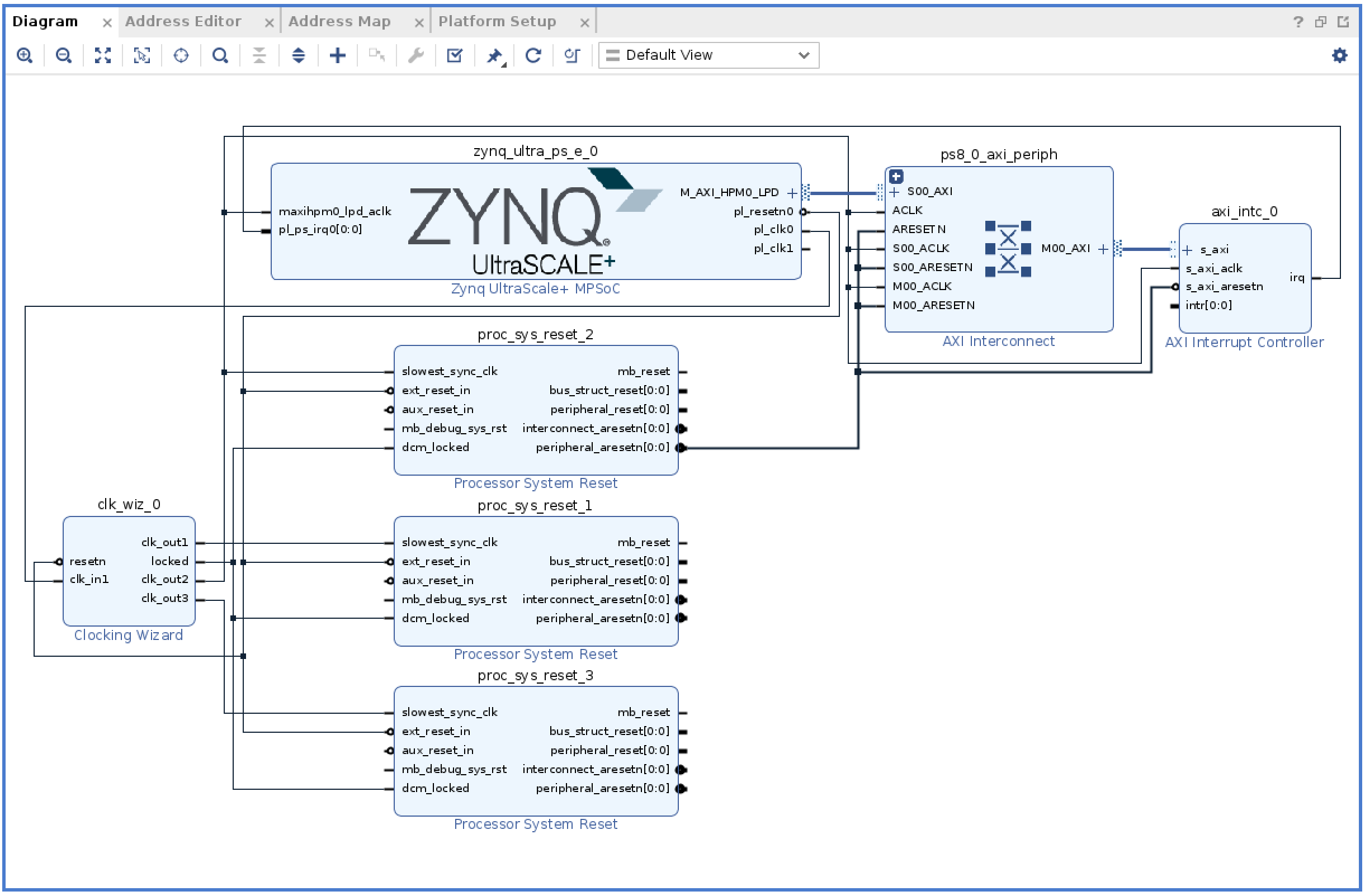Click the Validate Design checkmark icon

tap(455, 55)
